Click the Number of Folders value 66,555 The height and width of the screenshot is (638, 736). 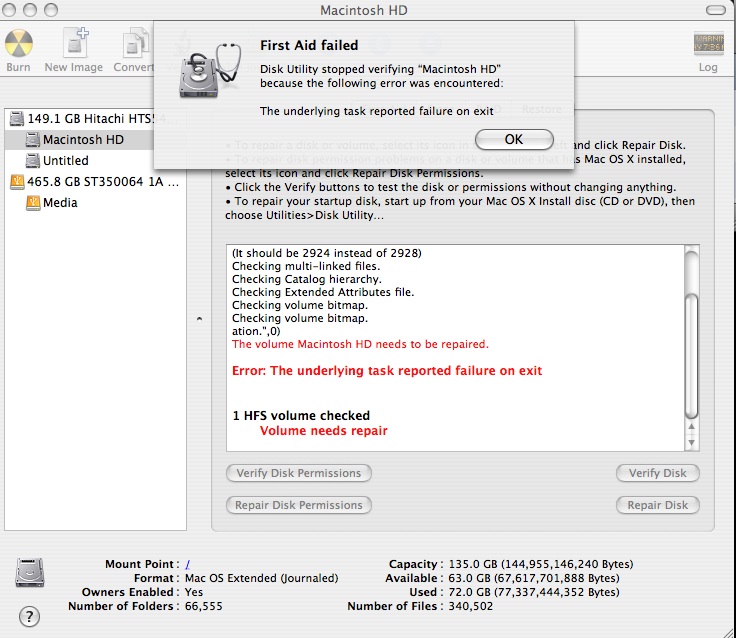pyautogui.click(x=203, y=606)
